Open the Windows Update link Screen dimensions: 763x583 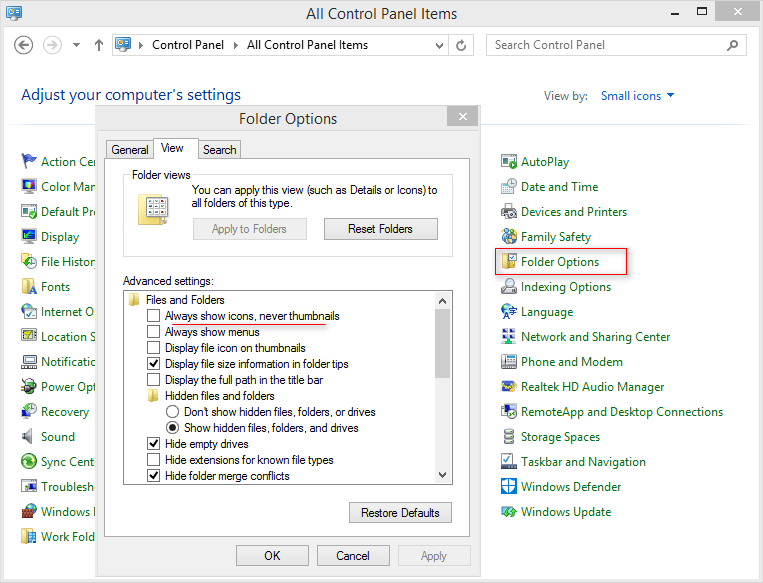565,511
